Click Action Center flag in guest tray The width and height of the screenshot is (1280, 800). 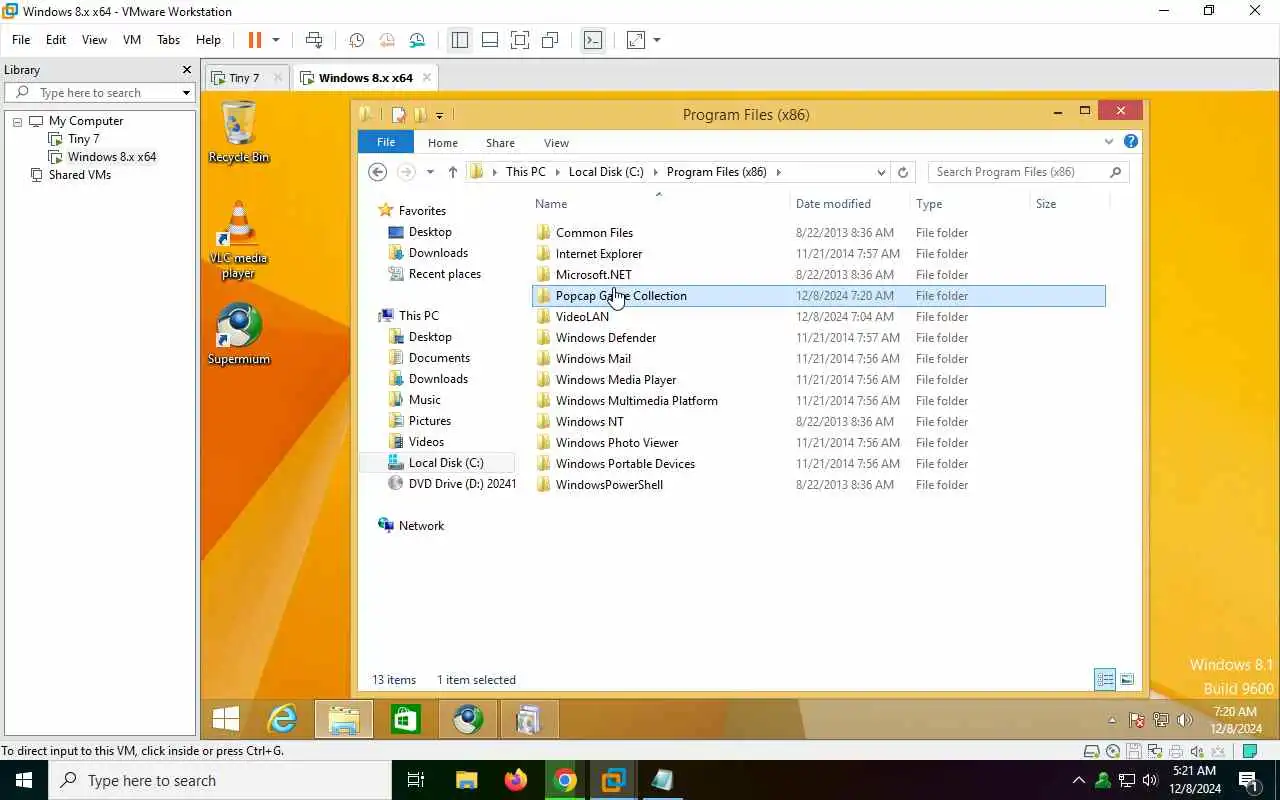pos(1137,720)
